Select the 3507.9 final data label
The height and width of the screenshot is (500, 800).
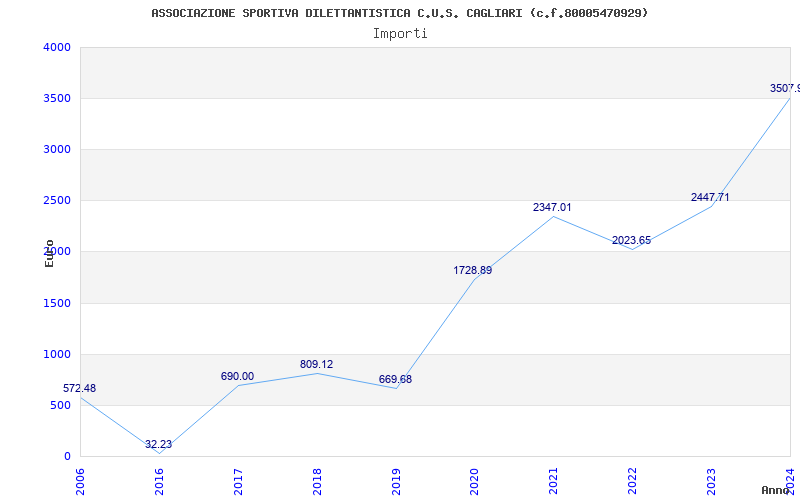pyautogui.click(x=784, y=88)
